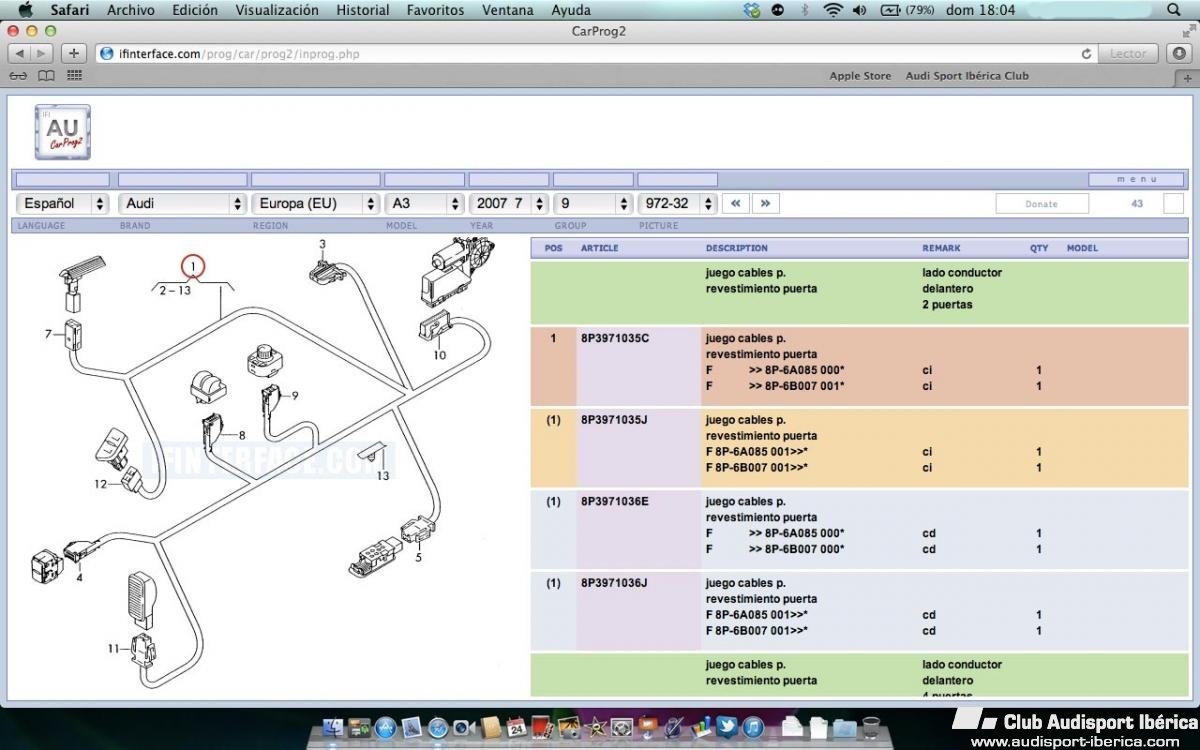The height and width of the screenshot is (750, 1200).
Task: Open the Edición menu
Action: (195, 10)
